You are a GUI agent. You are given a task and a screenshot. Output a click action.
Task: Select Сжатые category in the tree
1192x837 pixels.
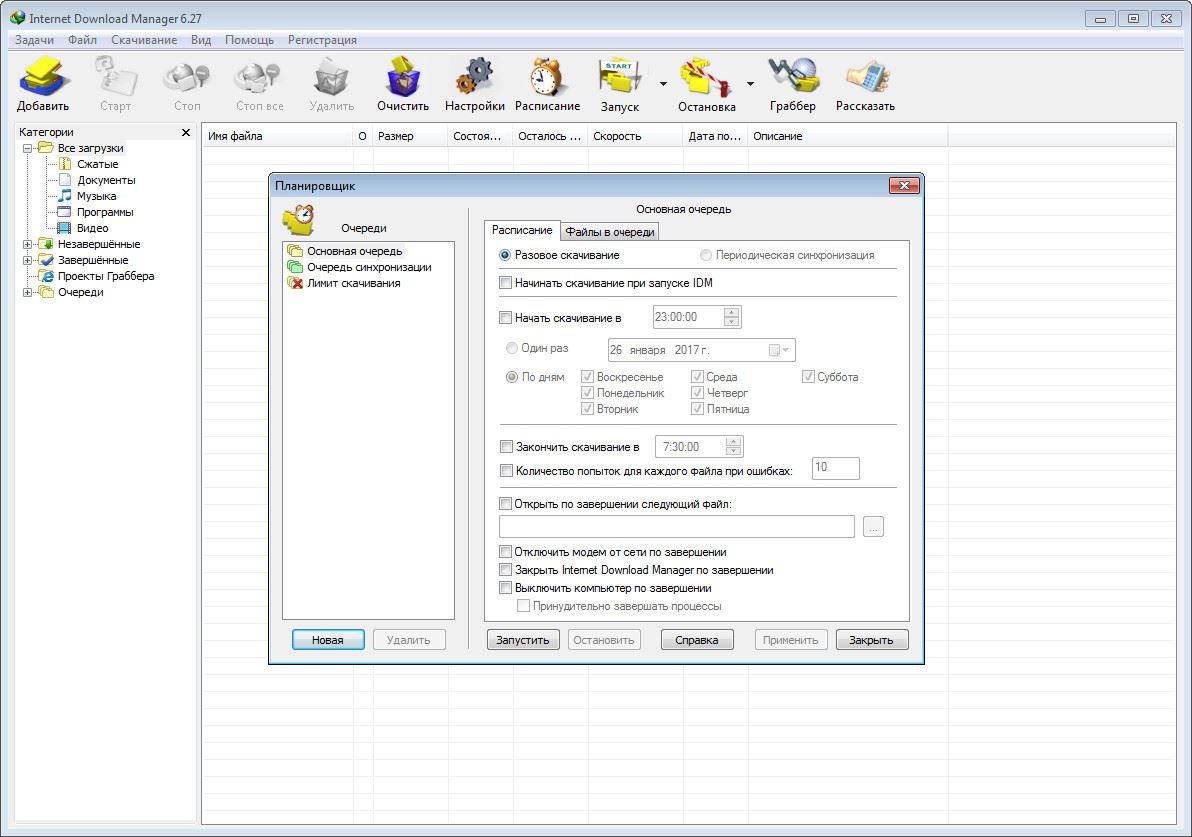97,164
